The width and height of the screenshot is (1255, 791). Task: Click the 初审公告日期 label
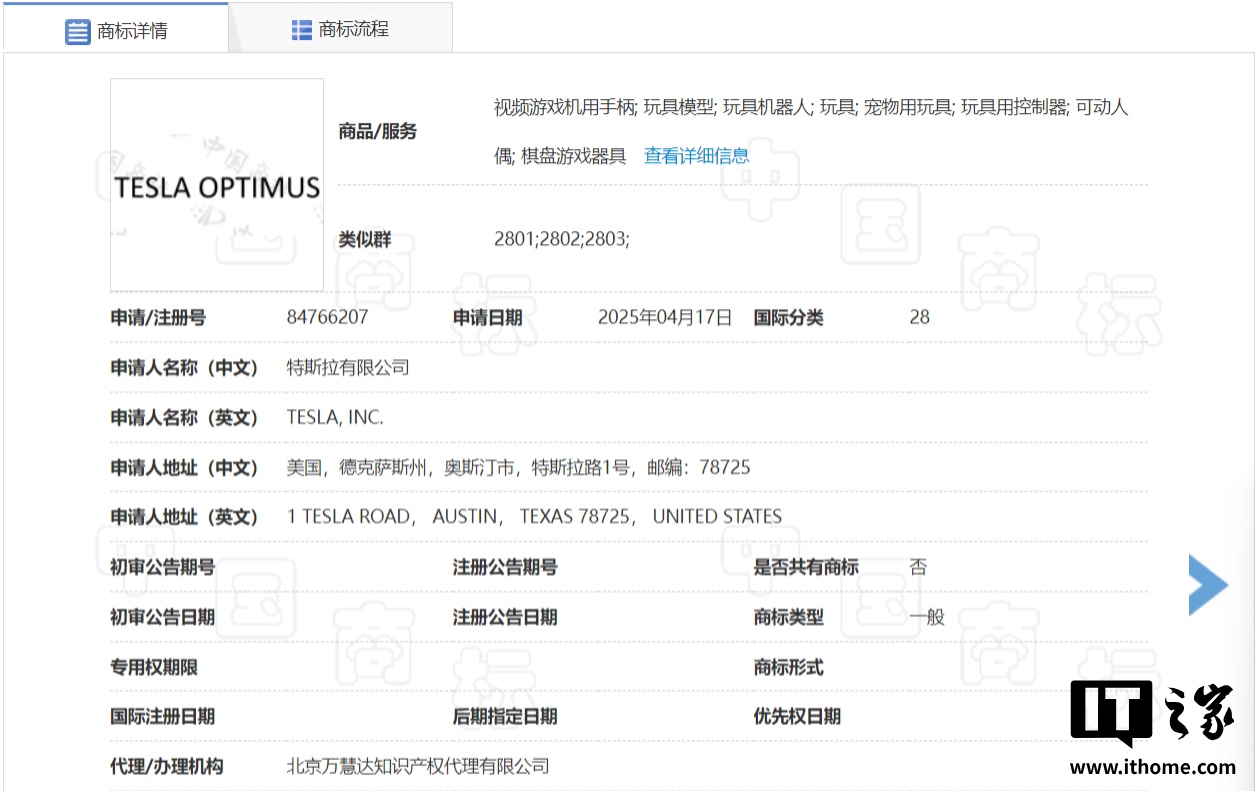point(162,617)
